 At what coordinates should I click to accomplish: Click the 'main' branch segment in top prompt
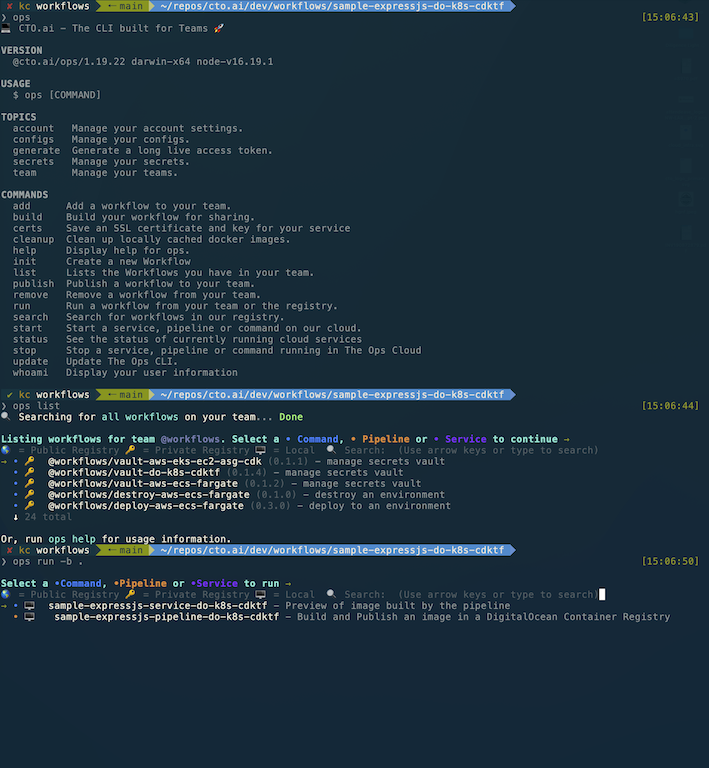click(x=126, y=6)
